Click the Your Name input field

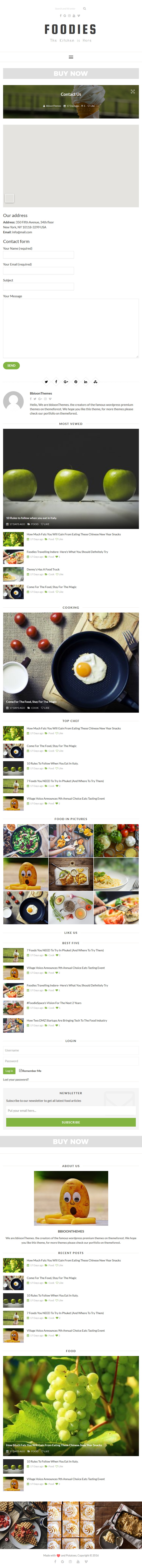(x=38, y=255)
